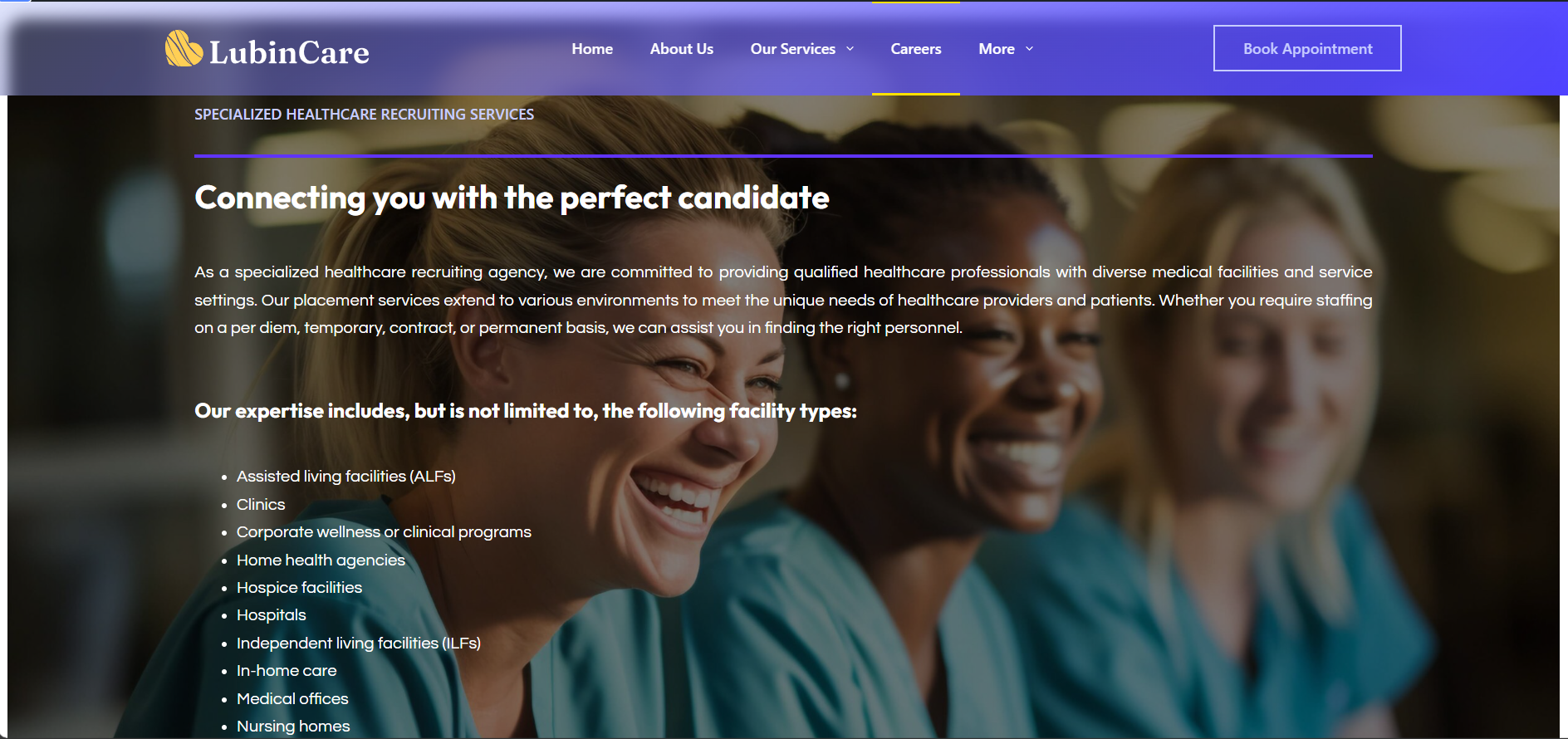Click the Specialized Healthcare Recruiting Services subtitle
Viewport: 1568px width, 739px height.
[x=364, y=115]
